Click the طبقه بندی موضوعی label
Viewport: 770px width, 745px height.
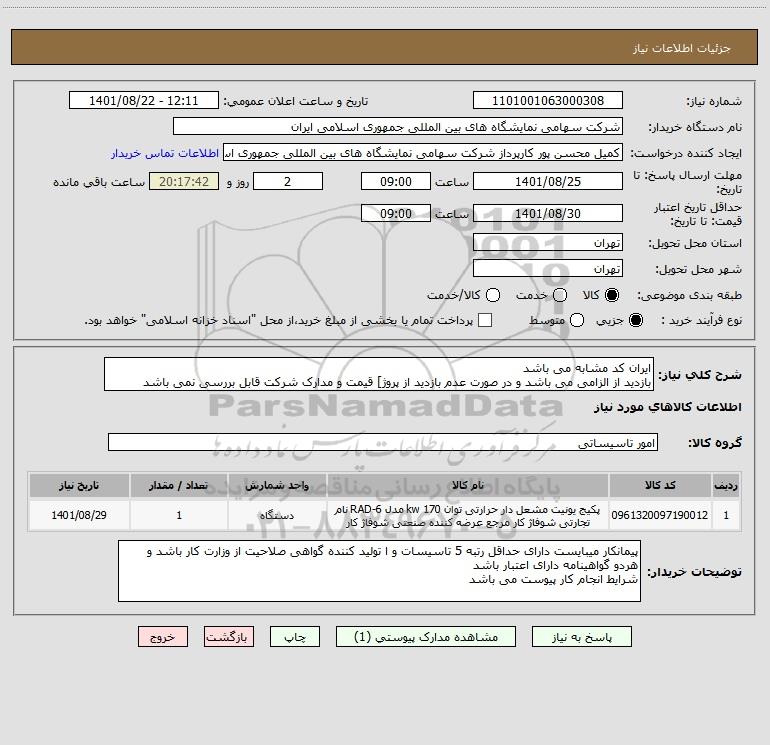click(x=689, y=295)
